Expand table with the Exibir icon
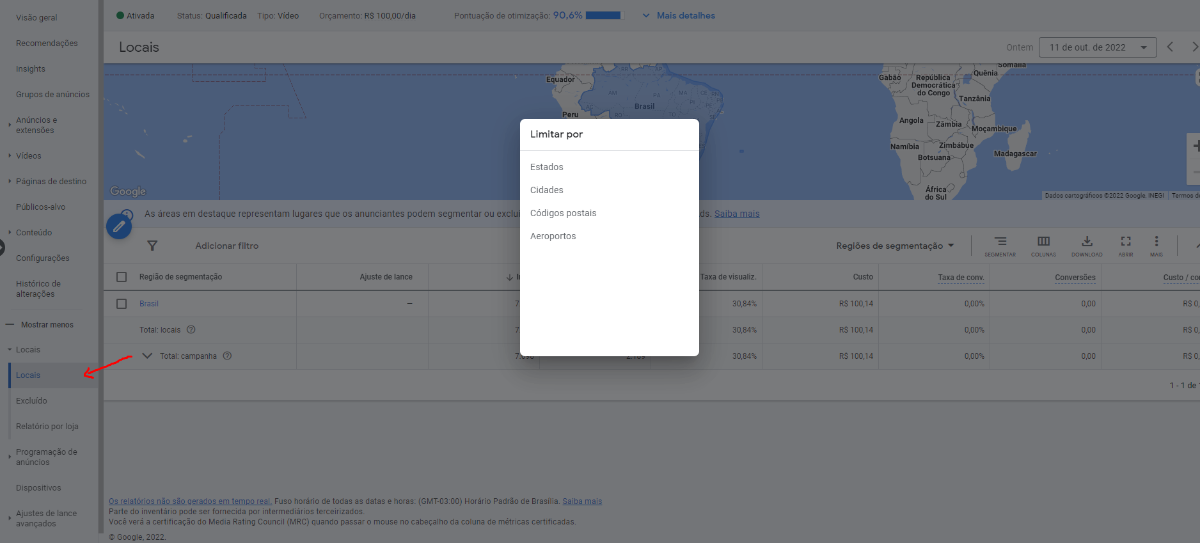Viewport: 1200px width, 543px height. click(1126, 246)
